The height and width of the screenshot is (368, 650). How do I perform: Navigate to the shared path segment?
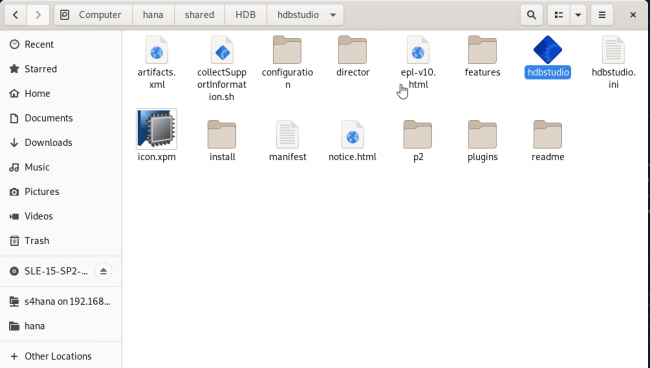[199, 15]
